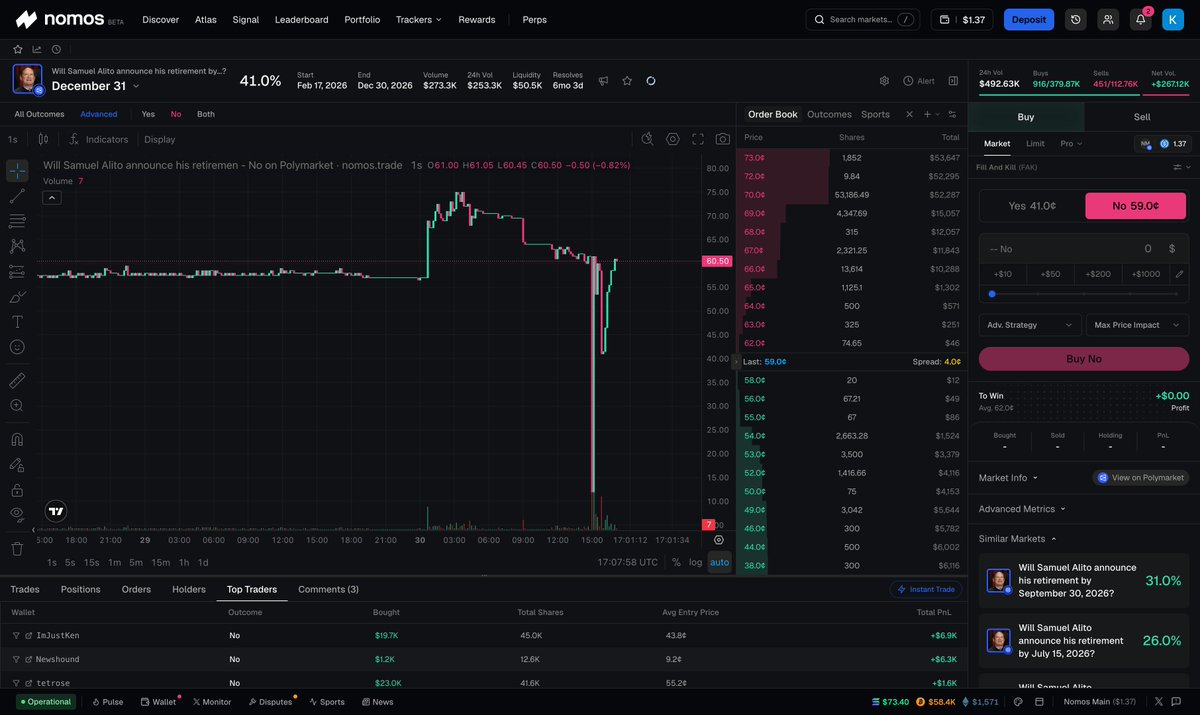Screen dimensions: 1200x715
Task: Hide all drawings with eye icon
Action: (x=17, y=515)
